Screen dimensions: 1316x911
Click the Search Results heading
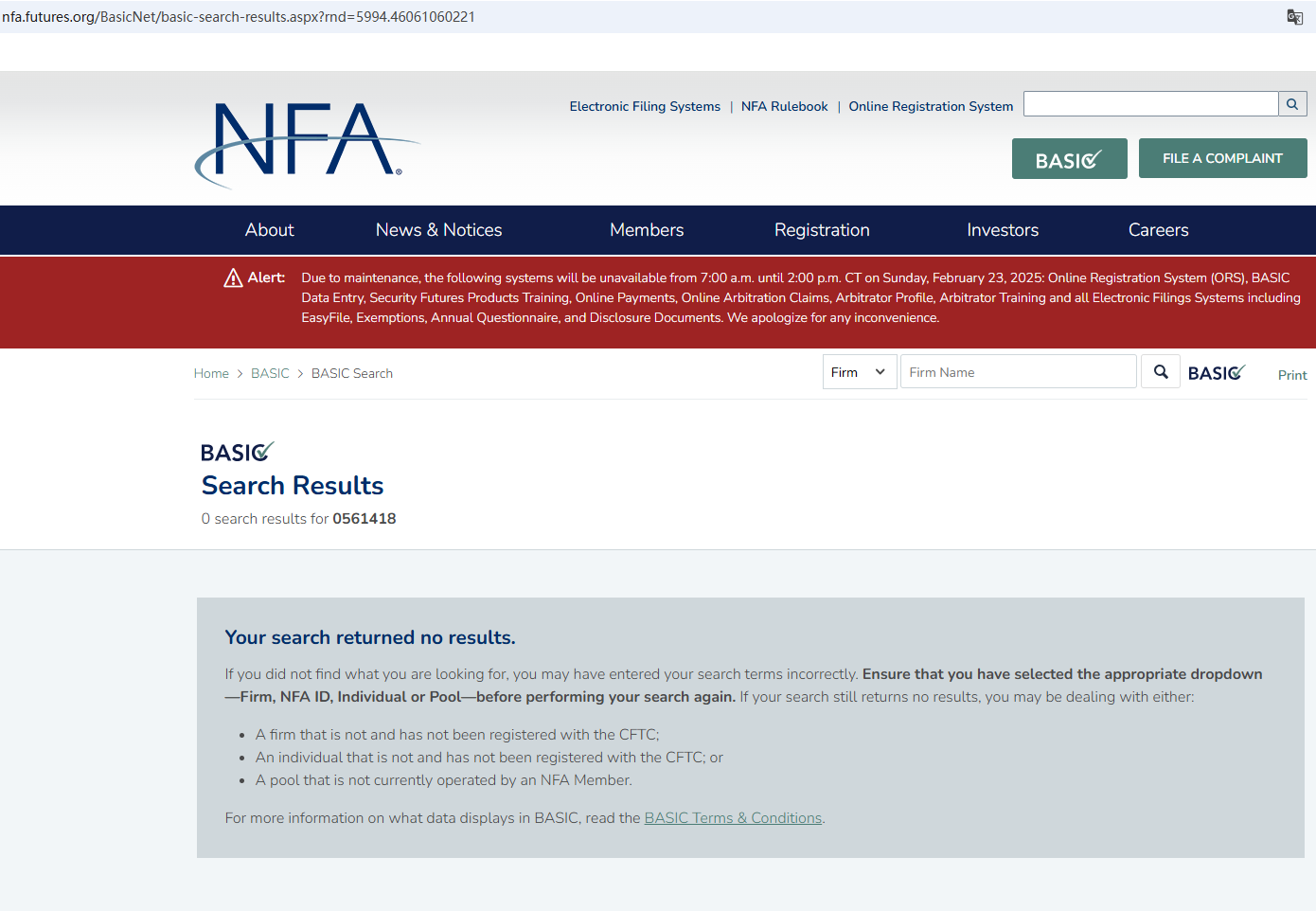point(293,486)
